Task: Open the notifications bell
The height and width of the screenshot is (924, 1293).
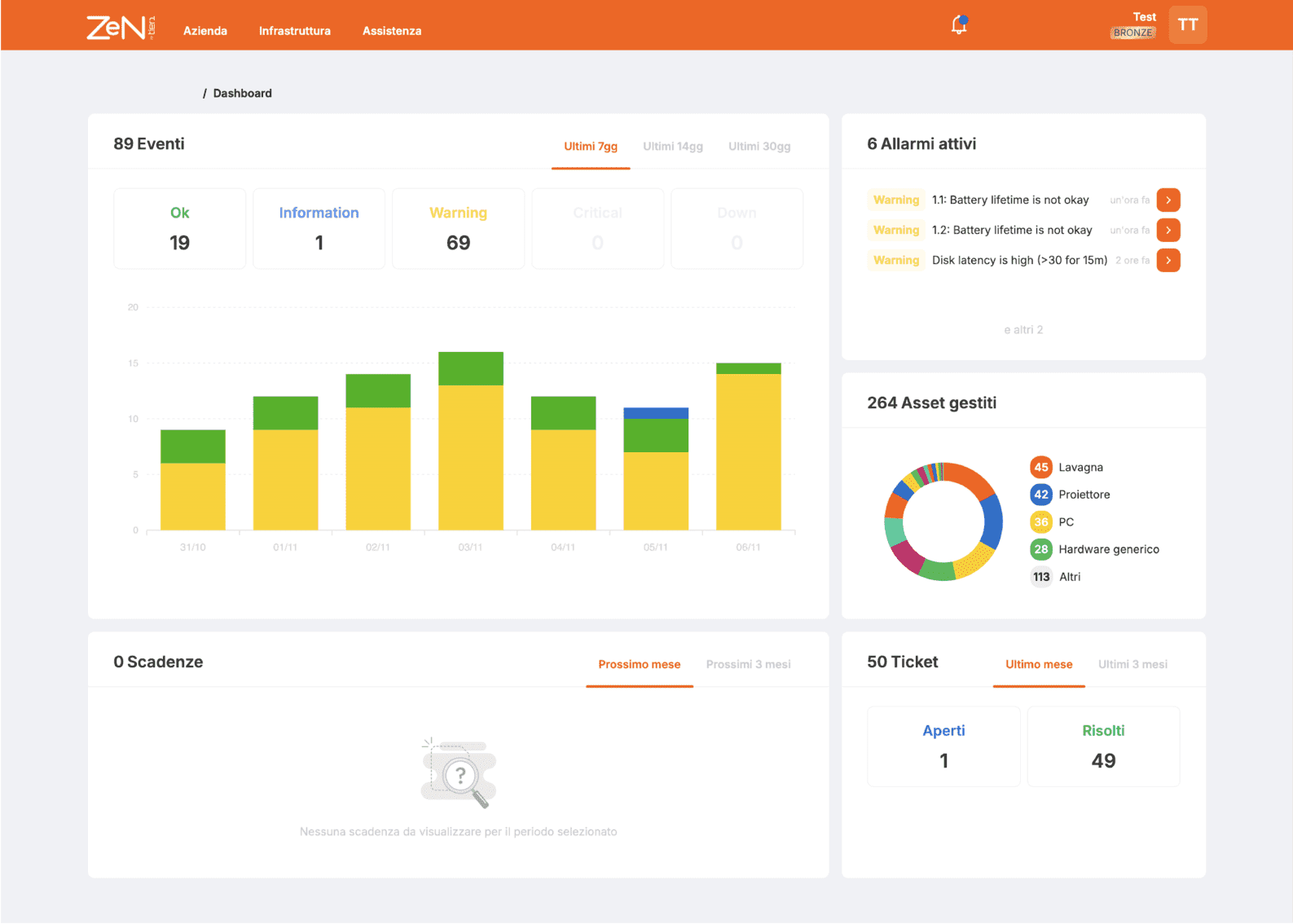Action: pos(959,25)
